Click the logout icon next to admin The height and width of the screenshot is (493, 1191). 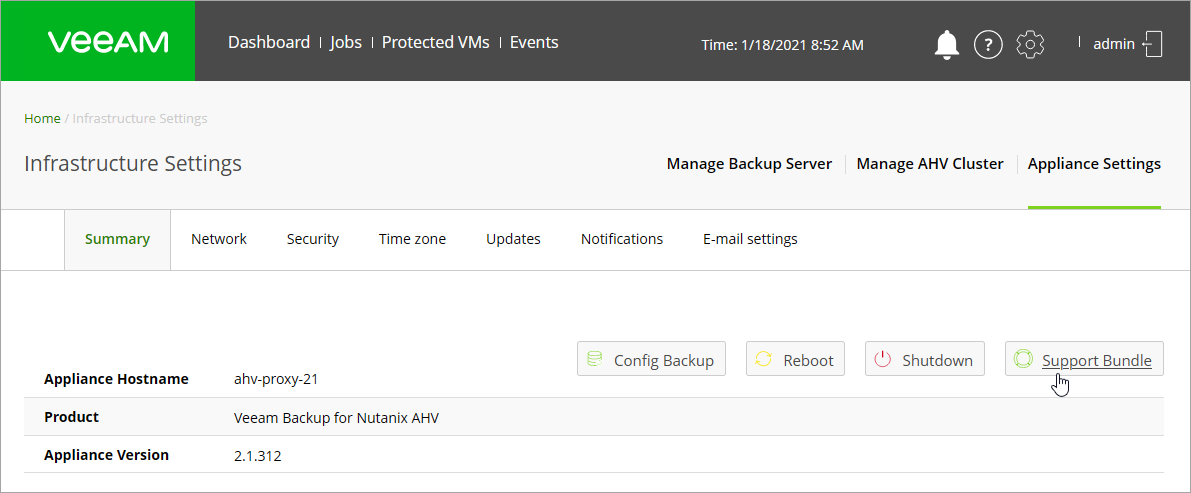pyautogui.click(x=1153, y=44)
